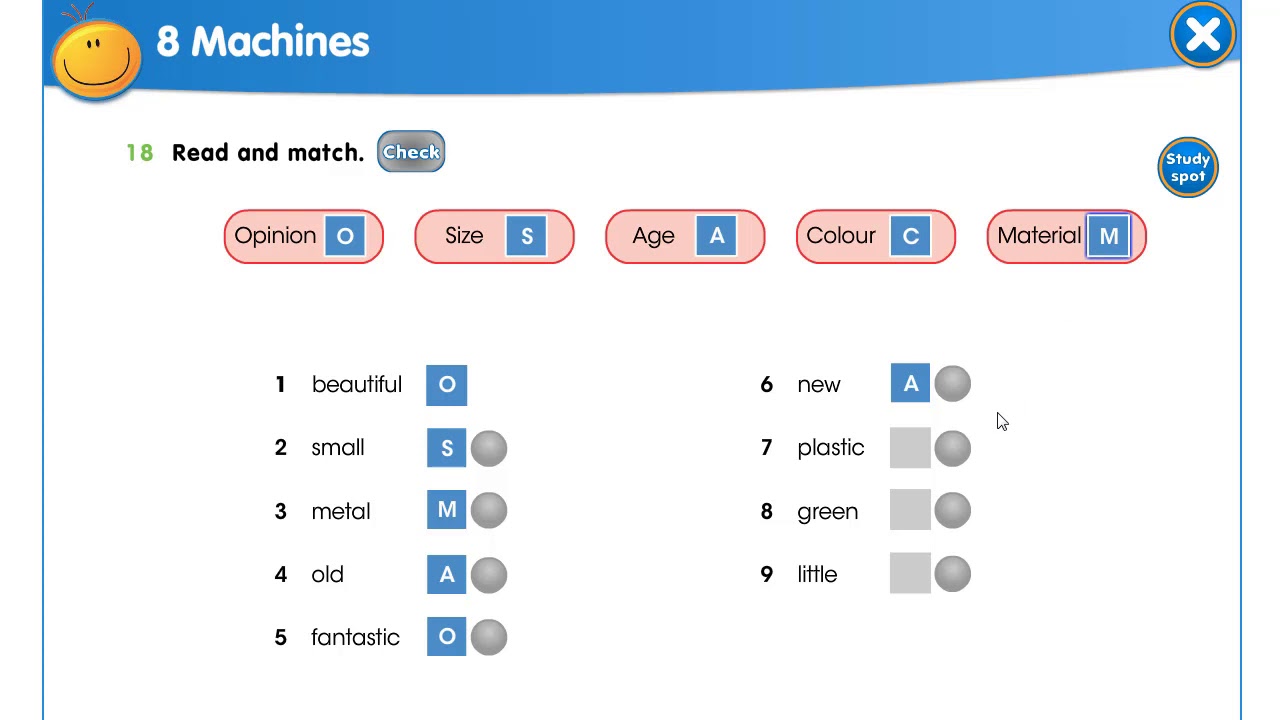Screen dimensions: 1280x720
Task: Click the empty answer box for green
Action: [910, 511]
